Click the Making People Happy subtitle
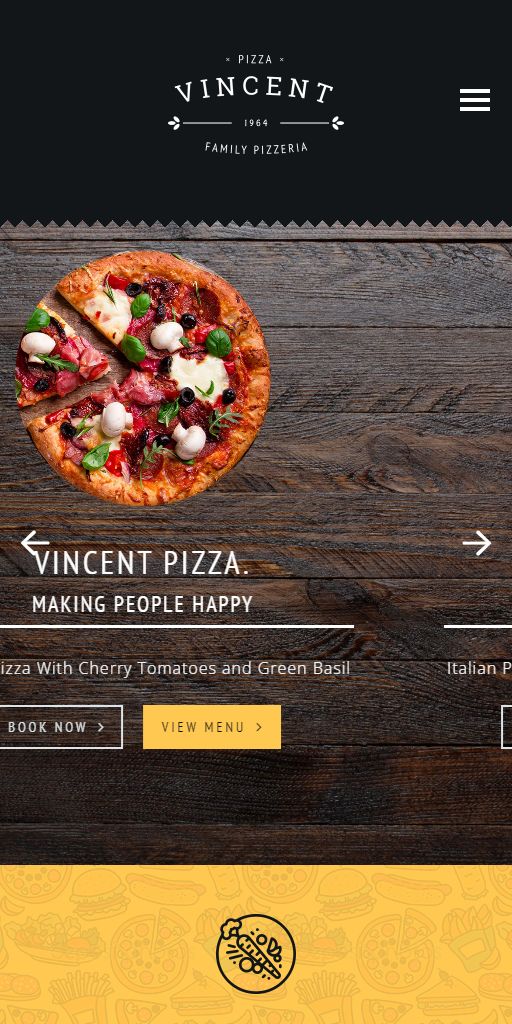Image resolution: width=512 pixels, height=1024 pixels. coord(142,605)
